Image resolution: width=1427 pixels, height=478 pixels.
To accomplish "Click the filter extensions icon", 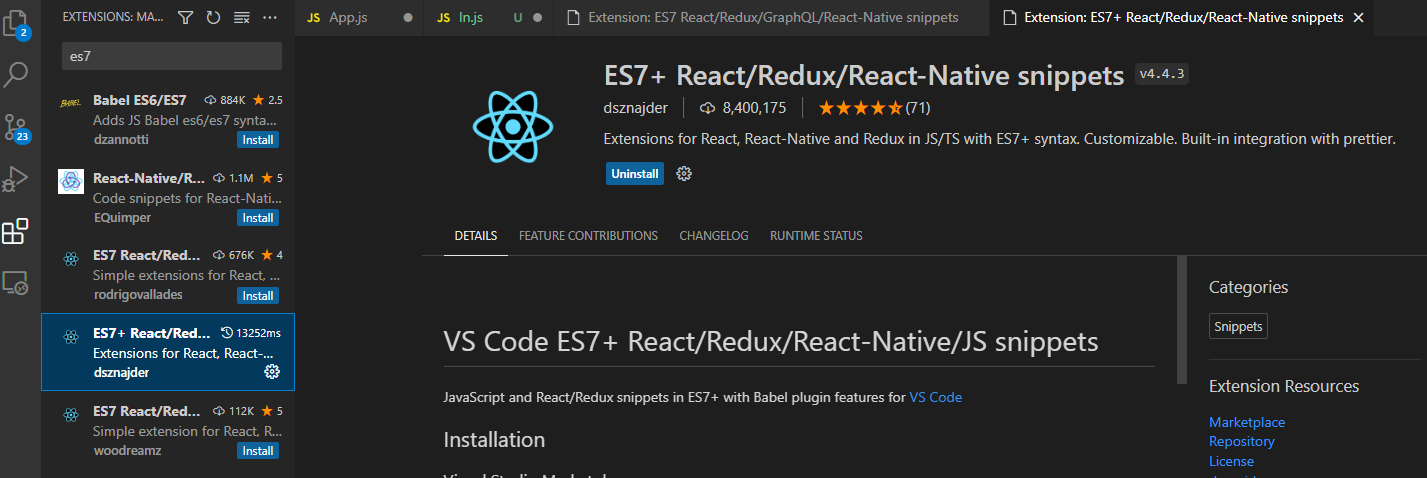I will [185, 17].
